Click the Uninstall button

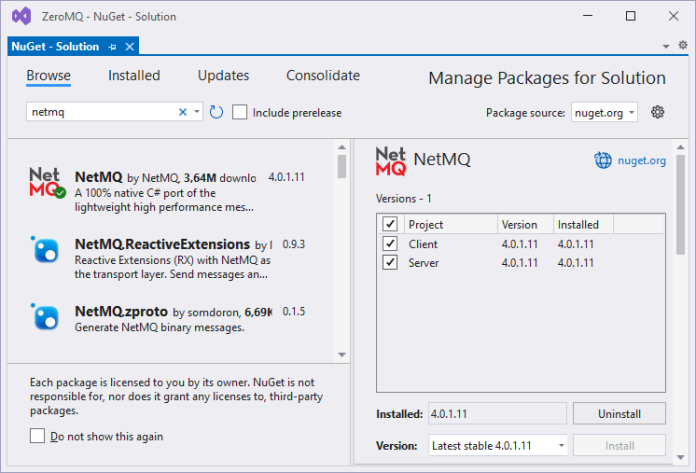[x=619, y=414]
